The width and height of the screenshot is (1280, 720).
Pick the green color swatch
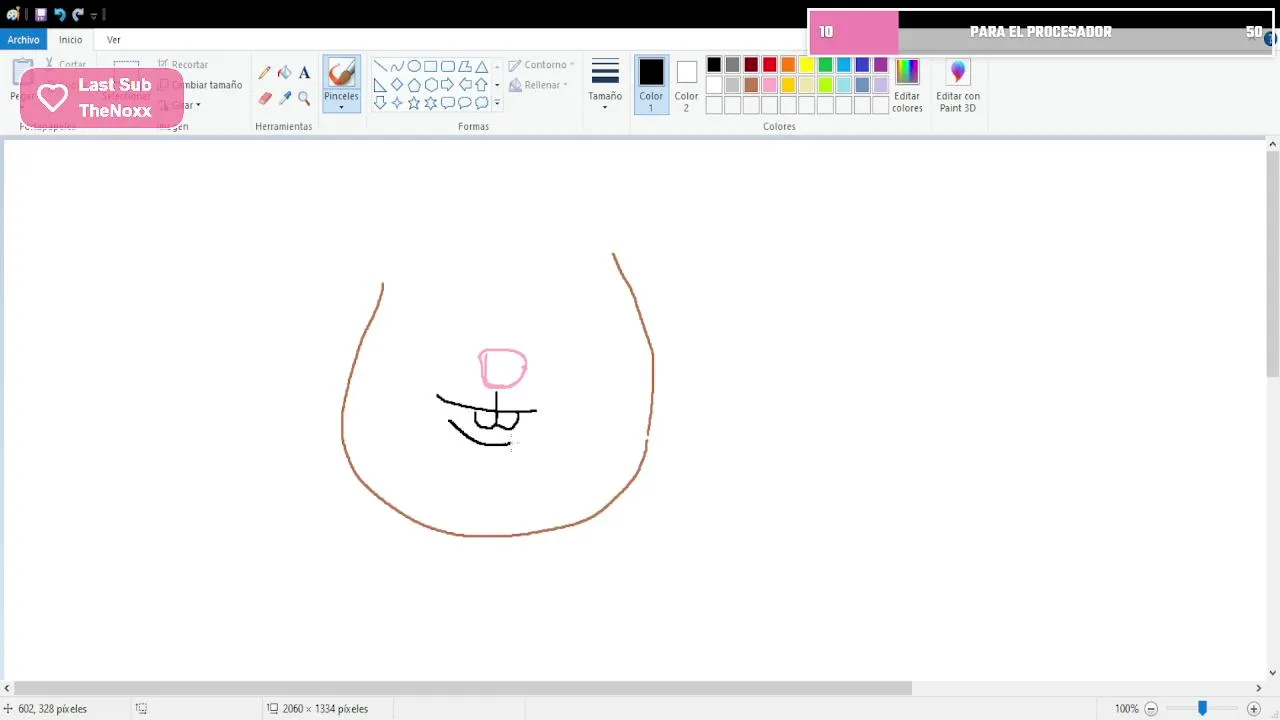(x=826, y=65)
